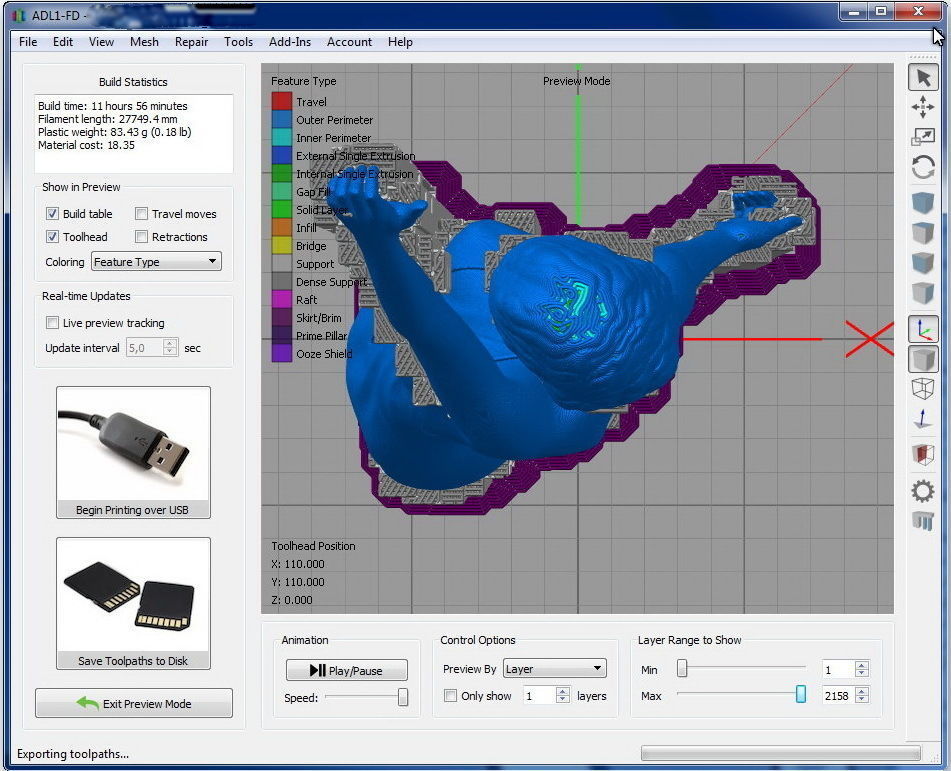
Task: Open the Account menu
Action: [x=349, y=42]
